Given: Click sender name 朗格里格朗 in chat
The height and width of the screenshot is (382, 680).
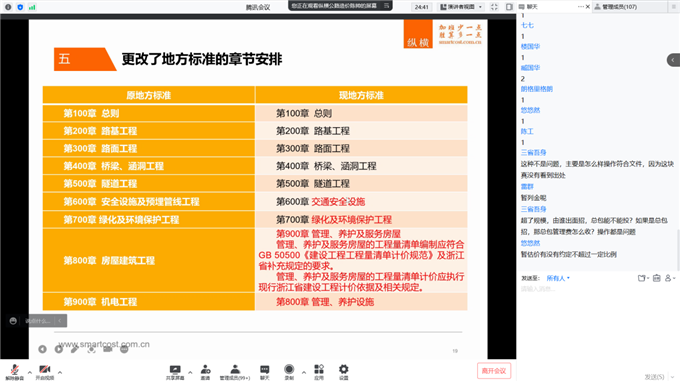Looking at the screenshot, I should click(537, 89).
